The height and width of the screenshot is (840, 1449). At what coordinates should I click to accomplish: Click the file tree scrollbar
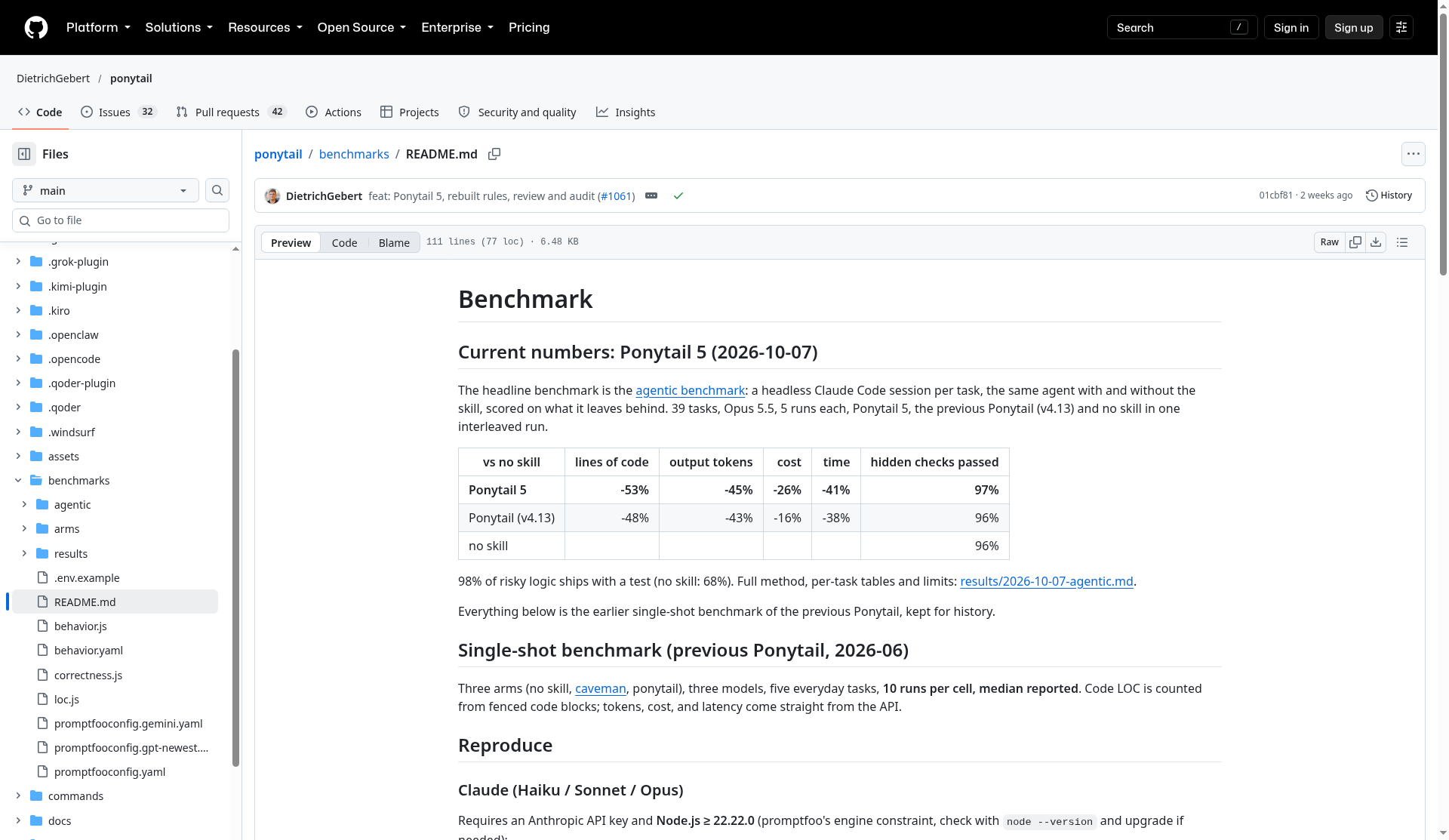pyautogui.click(x=235, y=557)
